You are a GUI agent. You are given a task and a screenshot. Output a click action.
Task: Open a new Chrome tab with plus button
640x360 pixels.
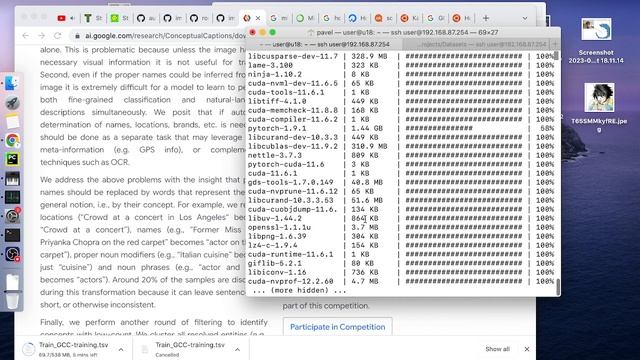click(x=486, y=18)
